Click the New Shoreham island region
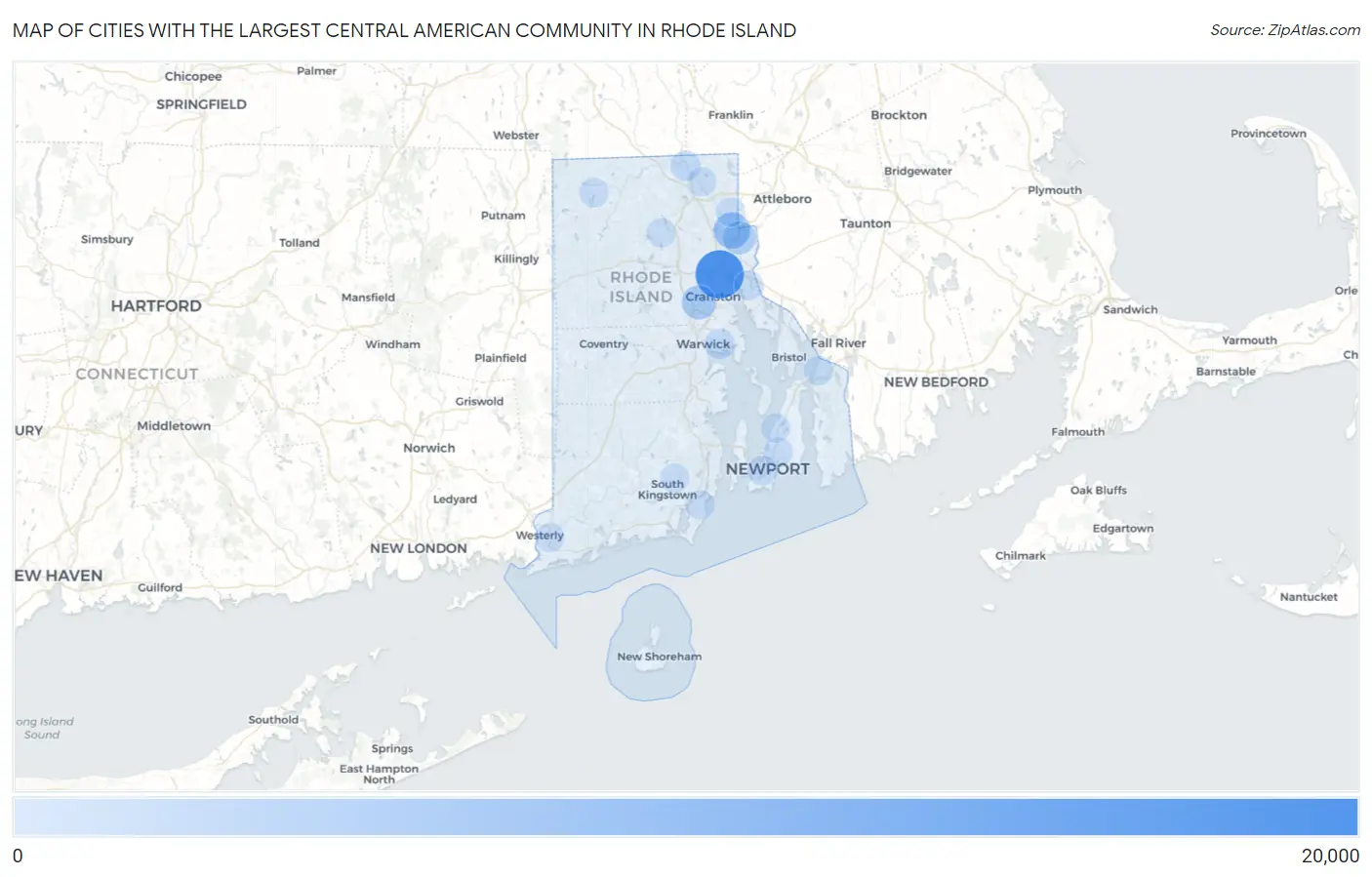The image size is (1372, 877). tap(651, 642)
